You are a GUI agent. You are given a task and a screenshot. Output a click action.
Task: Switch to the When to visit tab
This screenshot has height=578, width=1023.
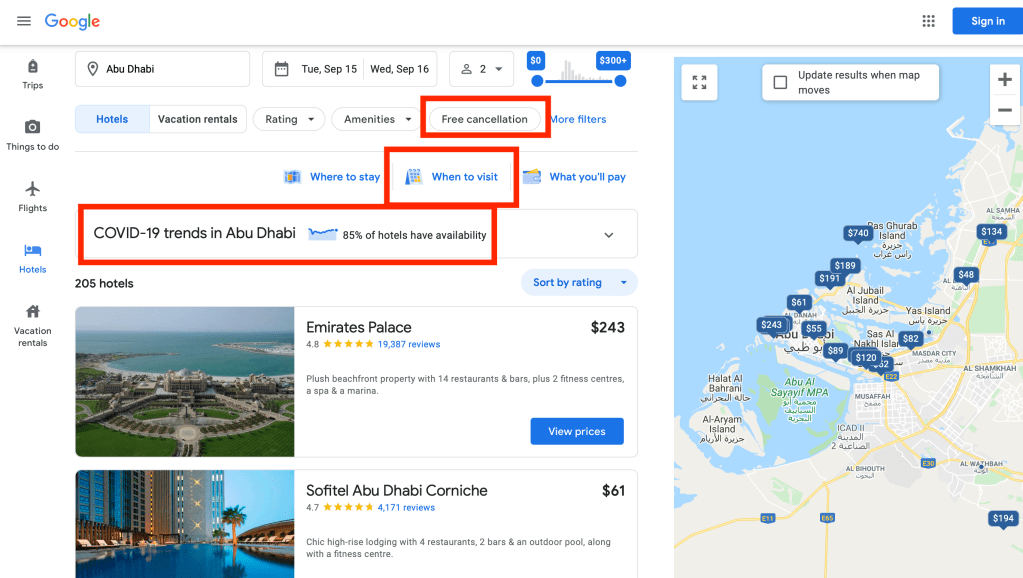tap(453, 177)
